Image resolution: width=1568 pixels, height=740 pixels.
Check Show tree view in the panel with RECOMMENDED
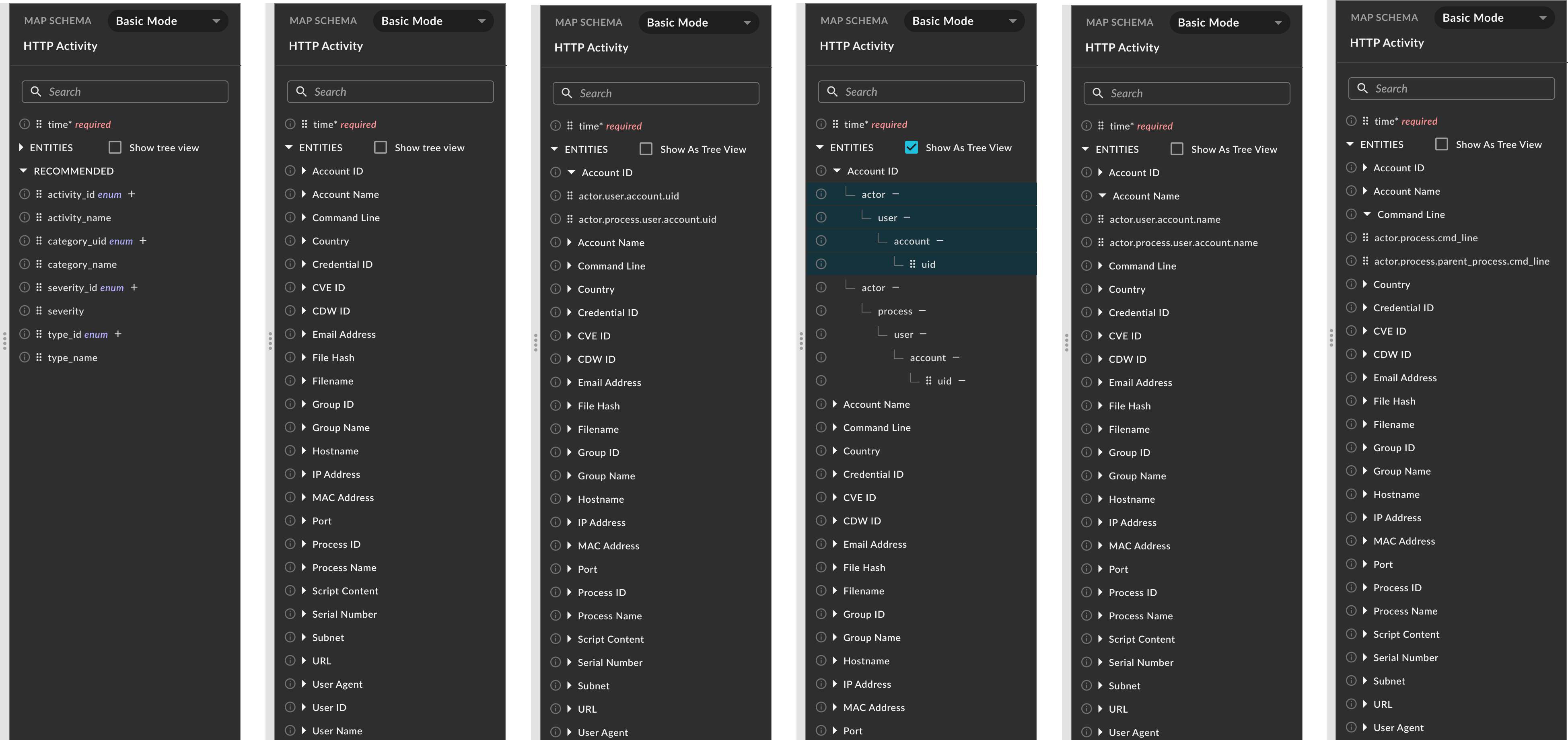115,147
